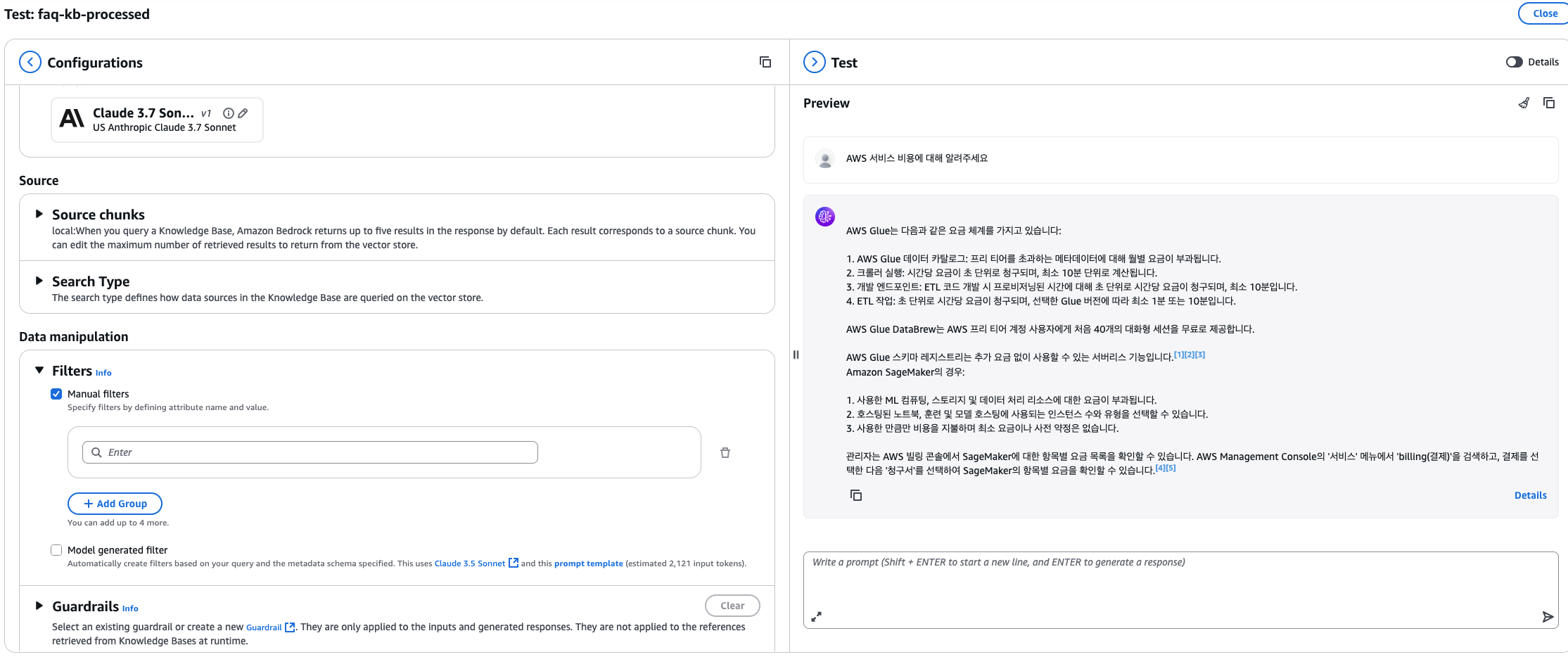Open citation [5] in the response
This screenshot has height=657, width=1568.
point(1171,468)
